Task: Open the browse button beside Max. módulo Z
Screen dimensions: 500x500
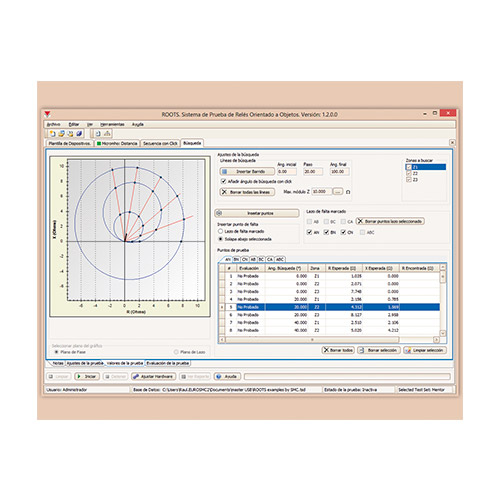Action: (338, 192)
